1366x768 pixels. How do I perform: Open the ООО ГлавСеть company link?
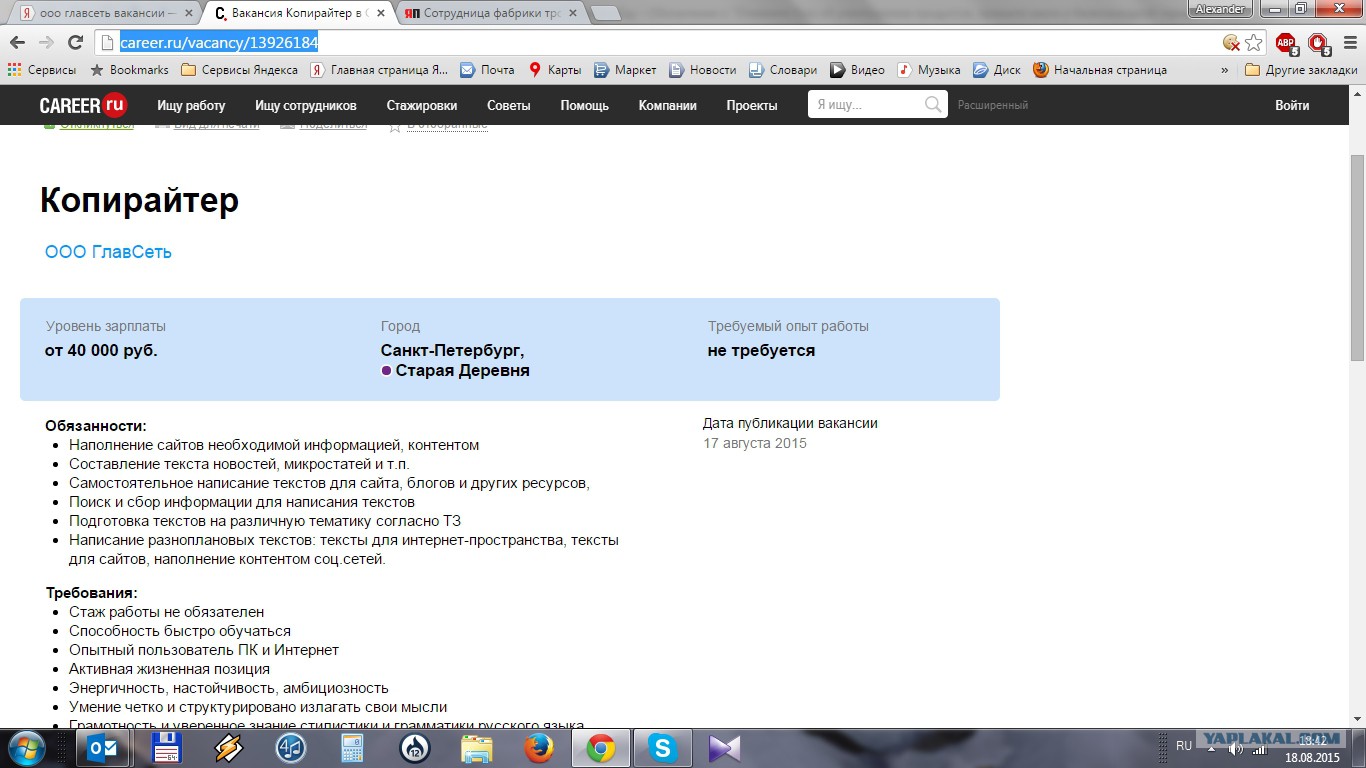point(109,252)
